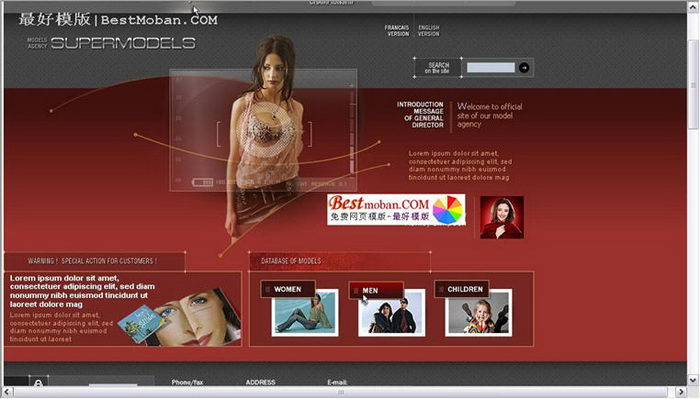
Task: Click the padlock icon in footer
Action: coord(38,382)
